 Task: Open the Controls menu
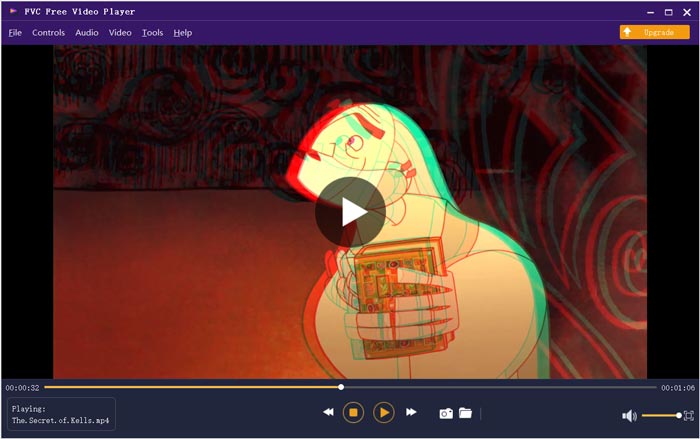point(48,33)
